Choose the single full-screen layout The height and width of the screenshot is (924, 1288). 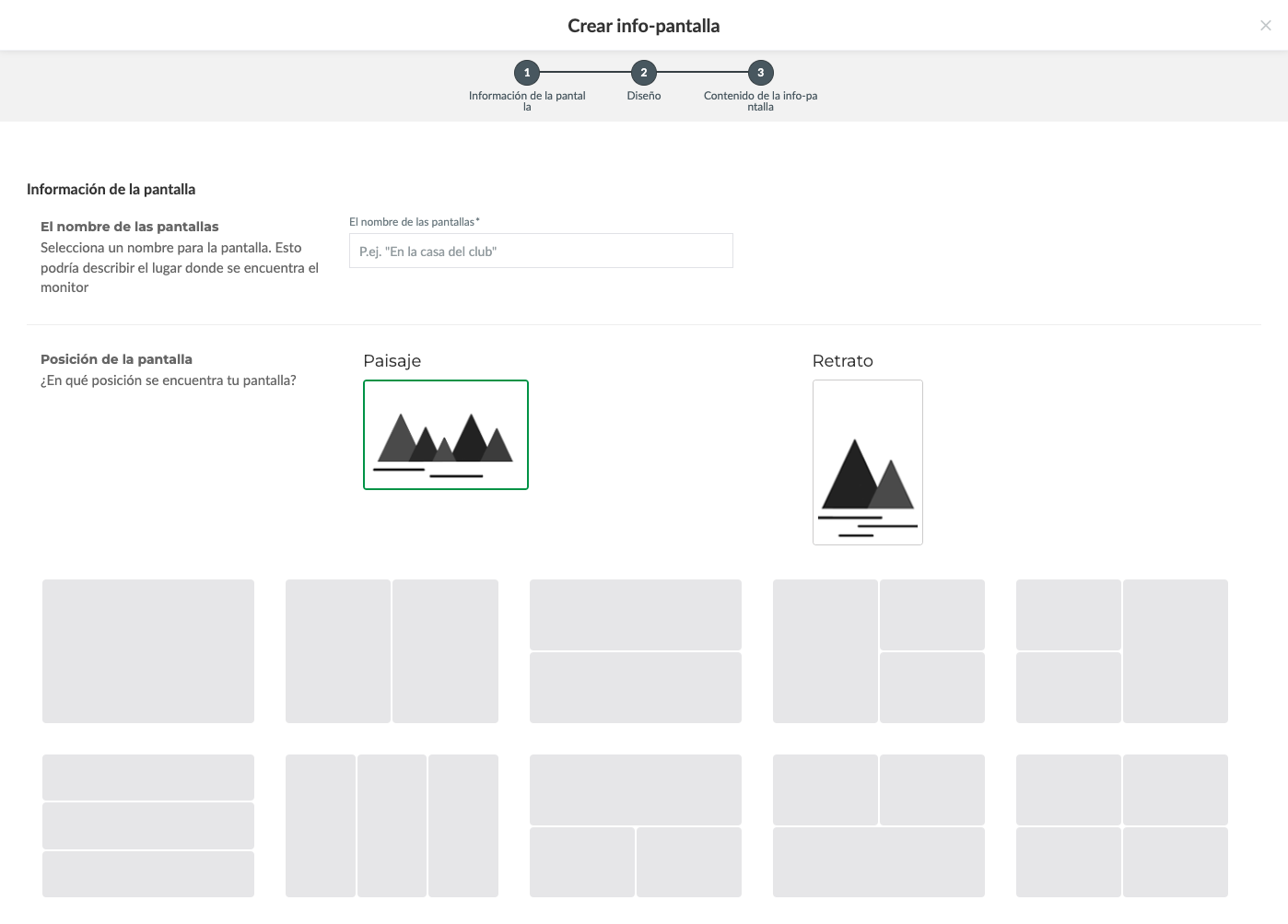click(x=148, y=651)
